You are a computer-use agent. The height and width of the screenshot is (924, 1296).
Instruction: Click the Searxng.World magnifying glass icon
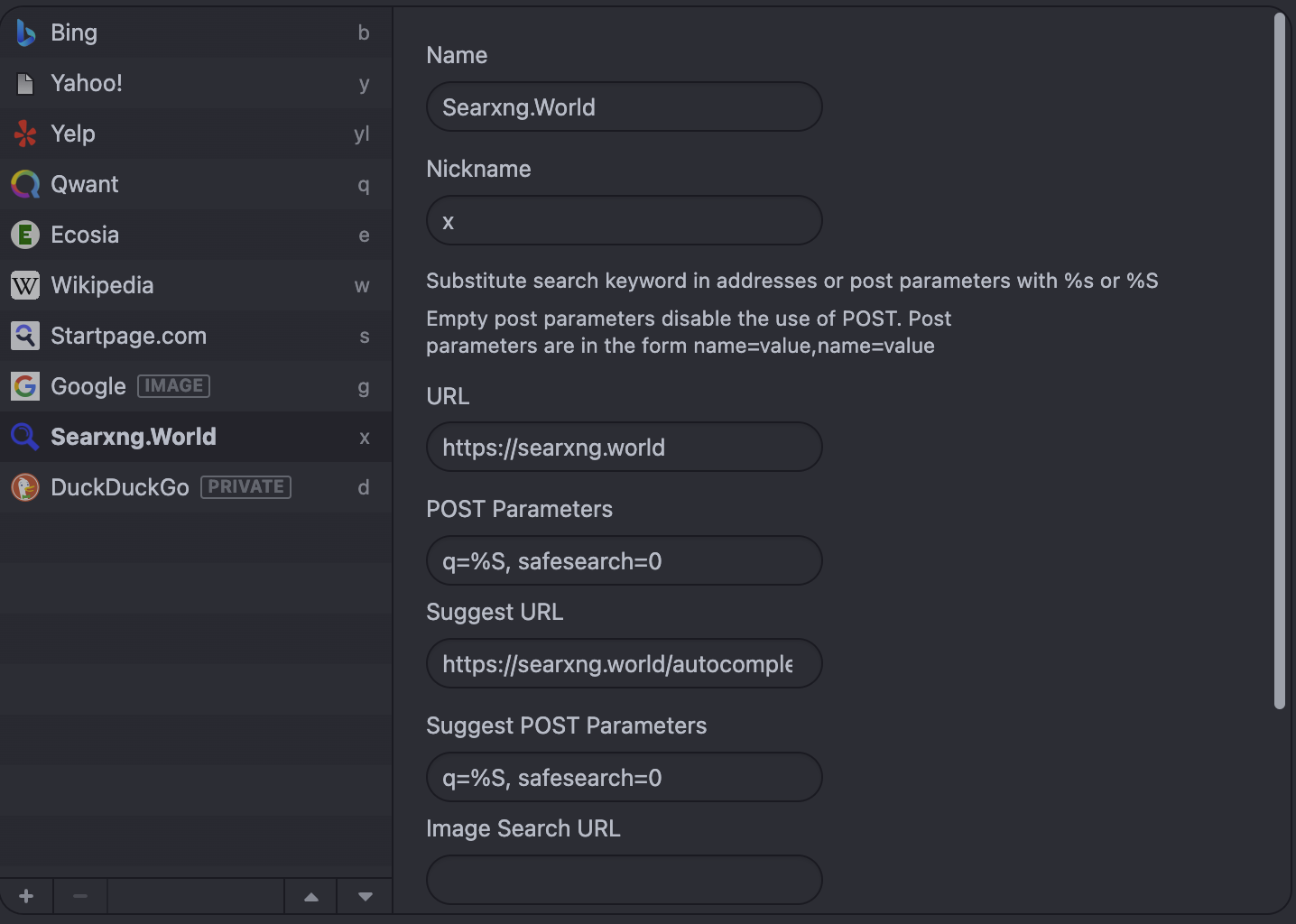point(25,438)
